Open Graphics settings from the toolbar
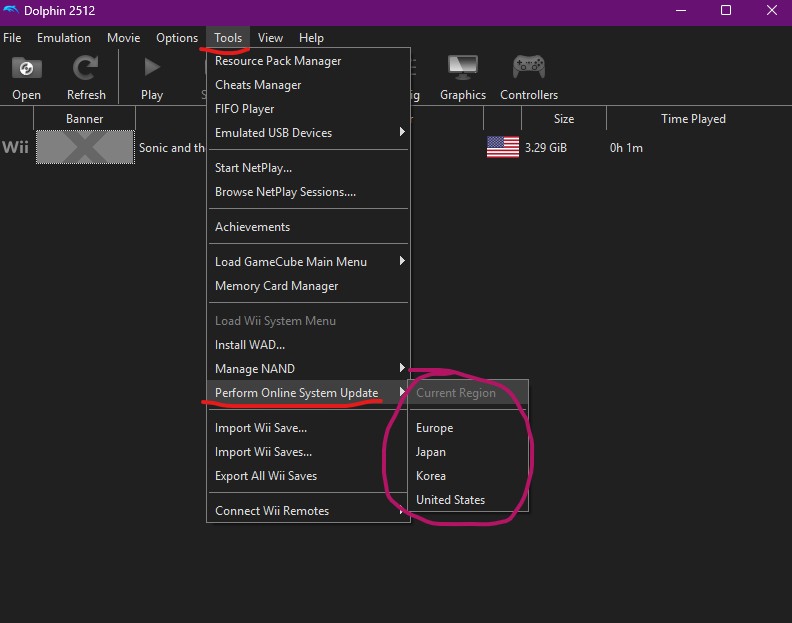The width and height of the screenshot is (792, 623). (x=462, y=69)
